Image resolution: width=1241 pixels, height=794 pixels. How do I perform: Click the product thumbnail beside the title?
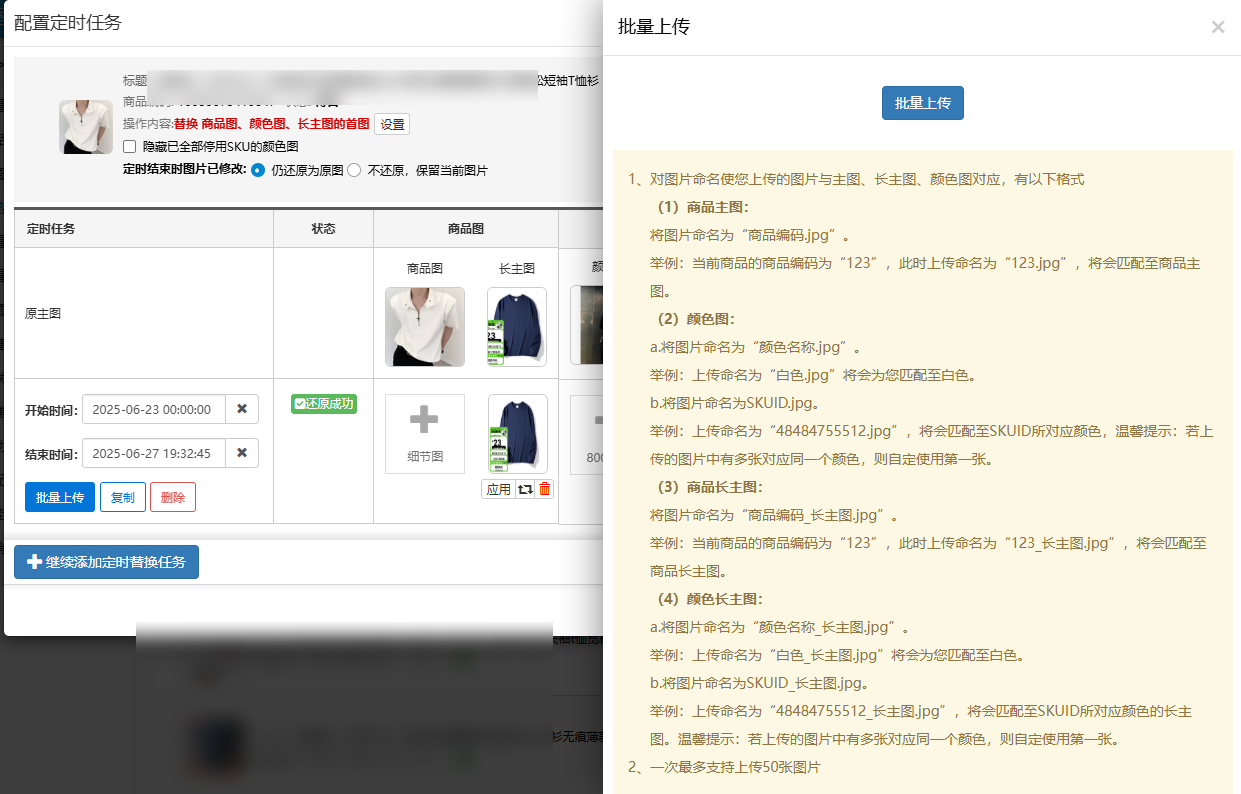(x=86, y=126)
